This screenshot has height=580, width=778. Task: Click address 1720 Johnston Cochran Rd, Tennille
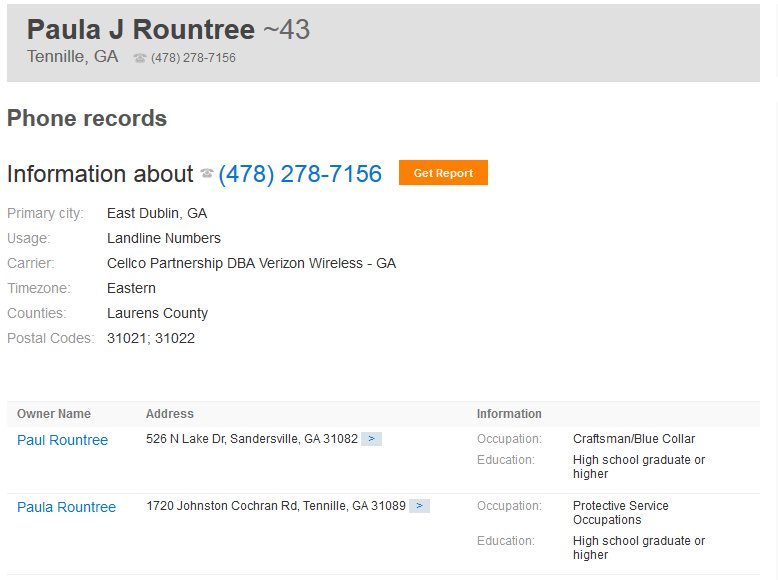[276, 506]
